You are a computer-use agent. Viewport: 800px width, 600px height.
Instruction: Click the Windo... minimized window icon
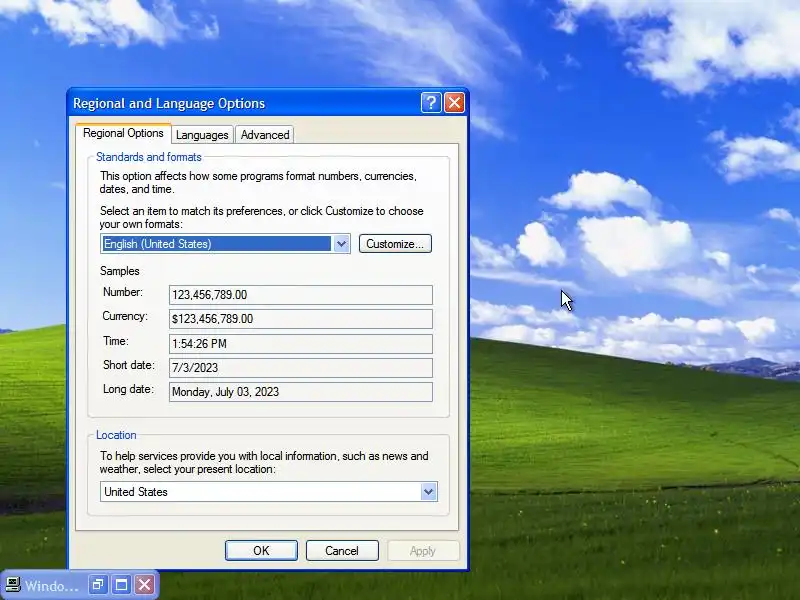tap(13, 585)
